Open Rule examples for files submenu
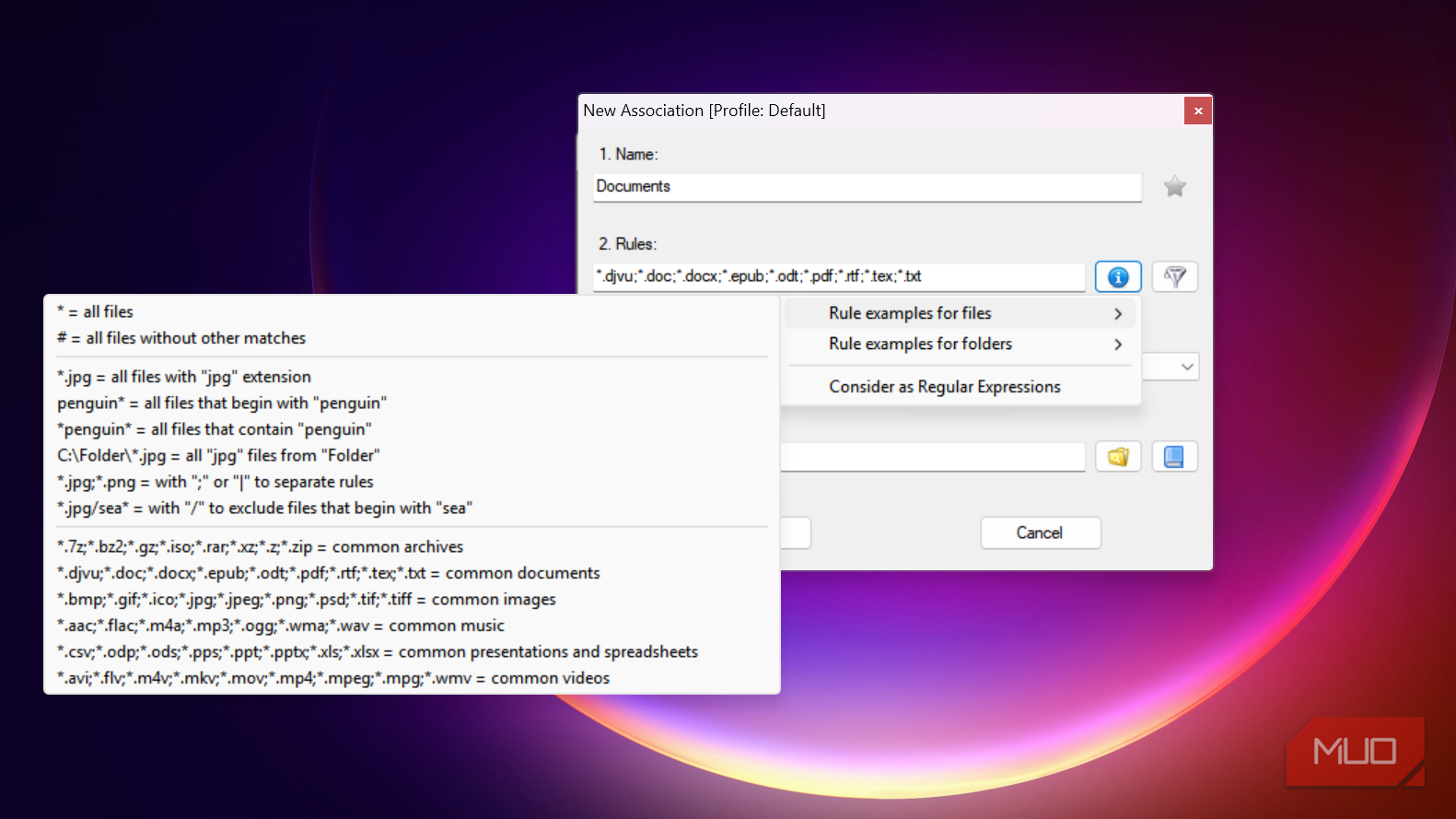The height and width of the screenshot is (819, 1456). coord(960,313)
